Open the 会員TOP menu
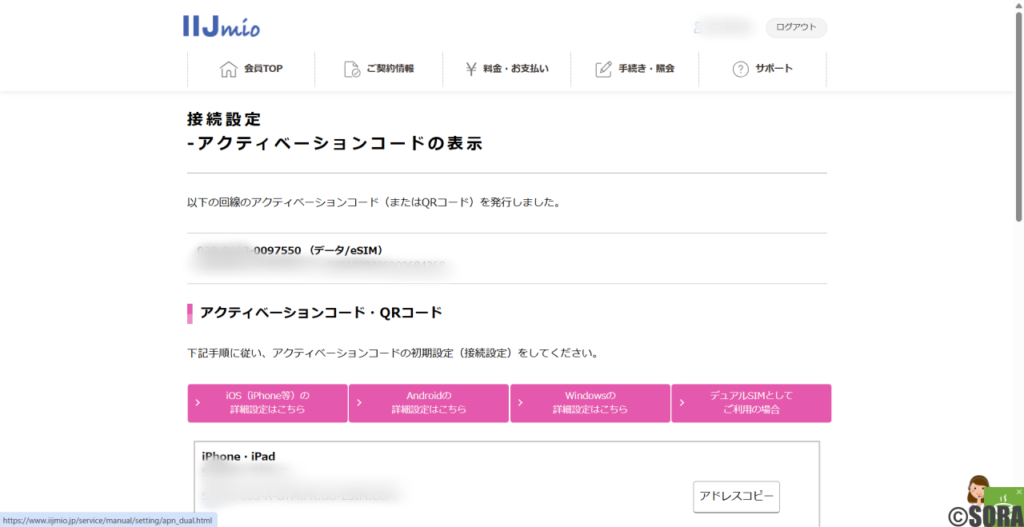The height and width of the screenshot is (527, 1024). point(251,69)
